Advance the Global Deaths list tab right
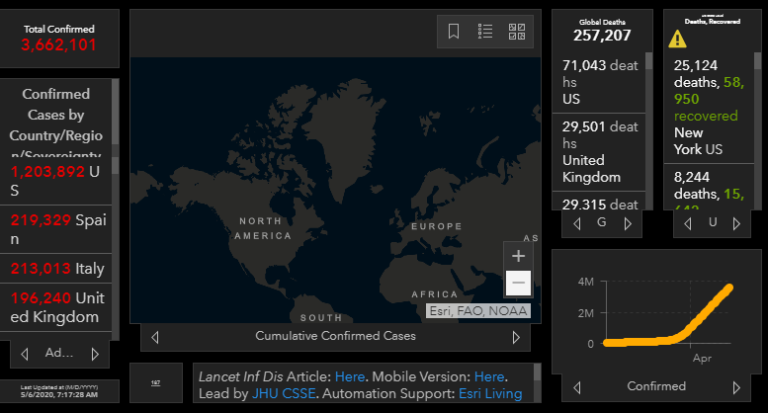 [628, 223]
